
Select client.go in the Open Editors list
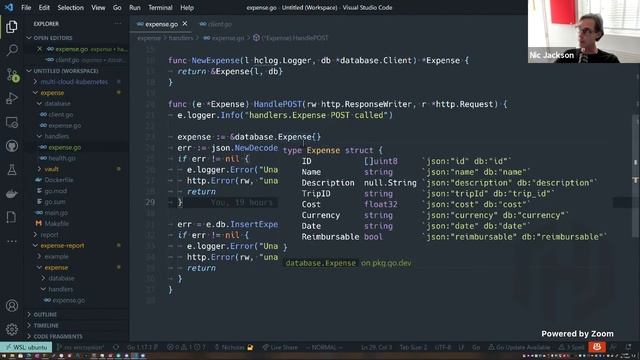click(x=68, y=60)
